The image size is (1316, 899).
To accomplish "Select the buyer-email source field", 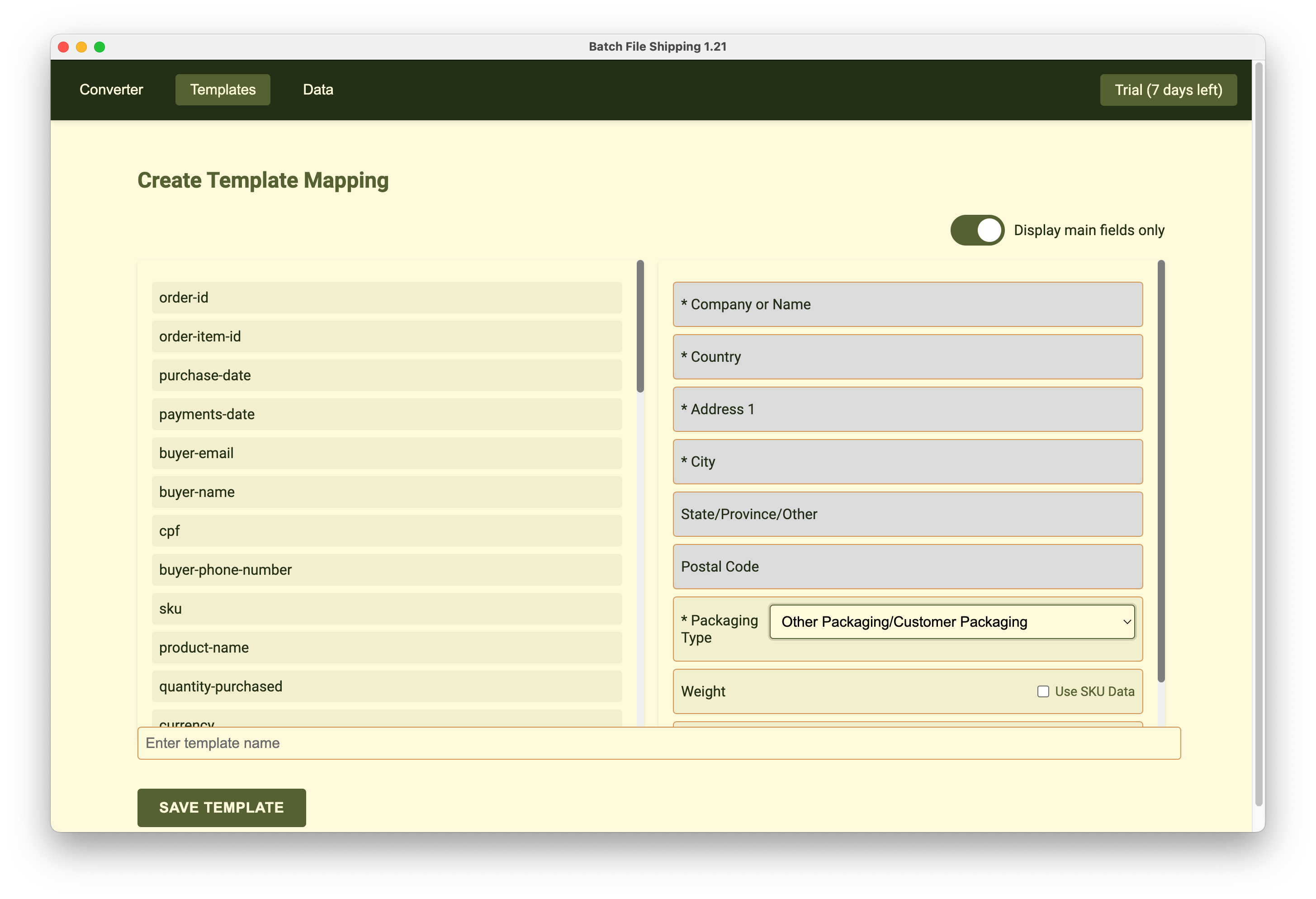I will point(387,453).
